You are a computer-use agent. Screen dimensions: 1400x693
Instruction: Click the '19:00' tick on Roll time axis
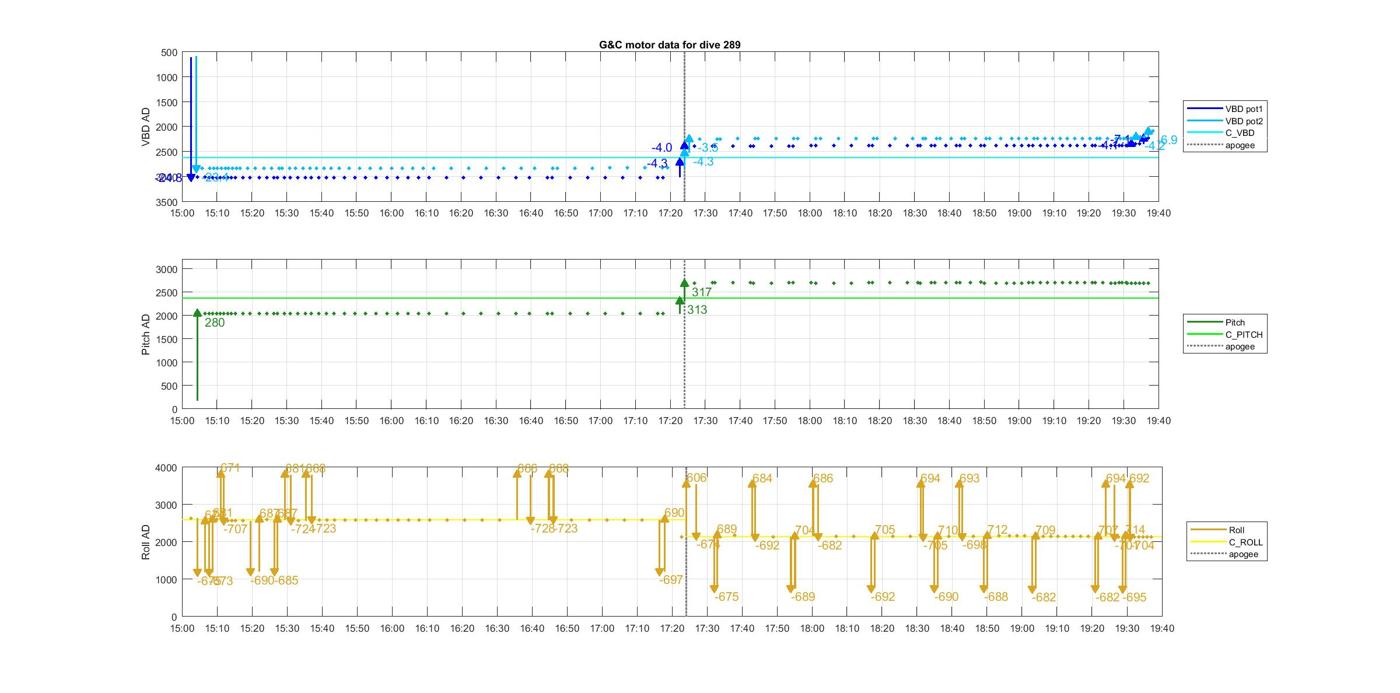pos(1022,629)
